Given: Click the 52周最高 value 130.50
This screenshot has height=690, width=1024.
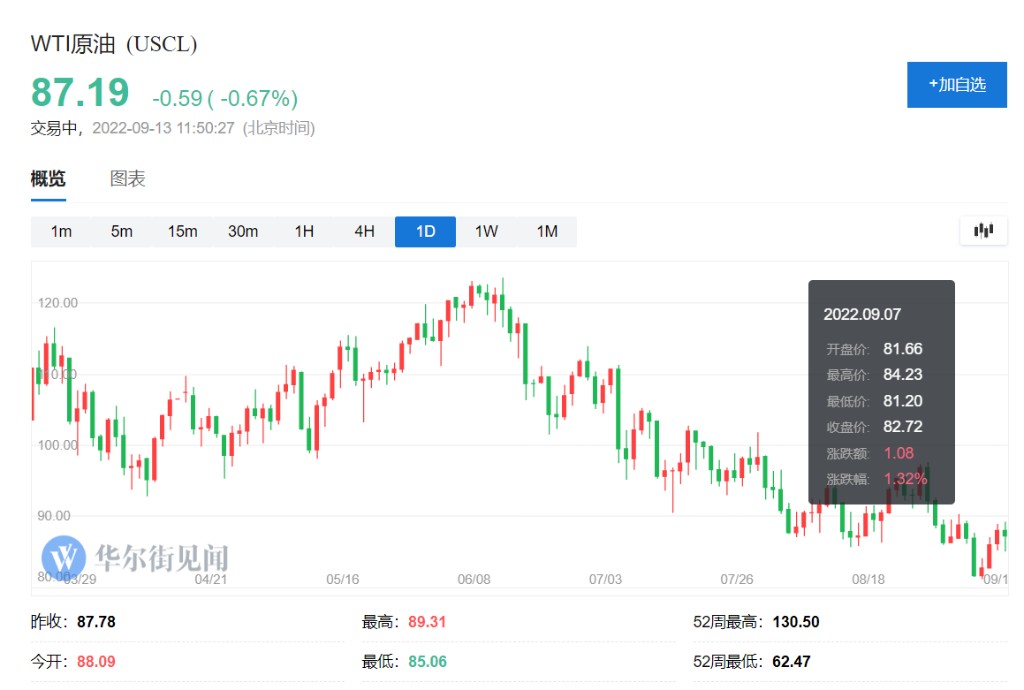Looking at the screenshot, I should tap(796, 622).
